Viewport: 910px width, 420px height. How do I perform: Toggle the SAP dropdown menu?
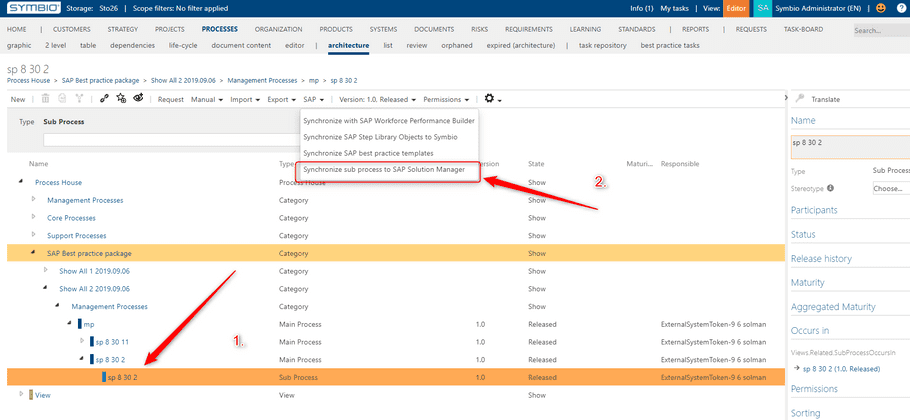click(313, 100)
